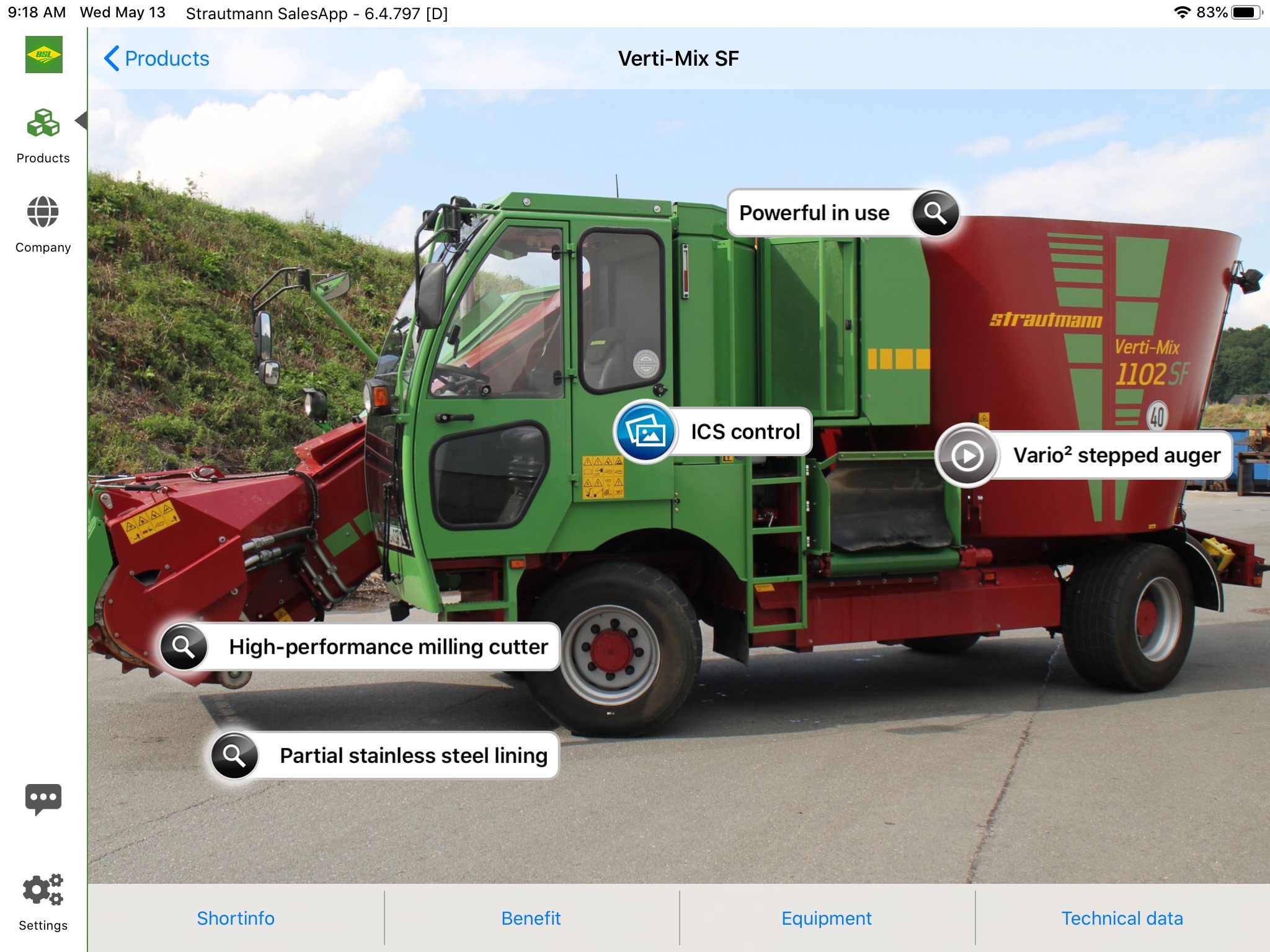Click the chat messaging icon
The width and height of the screenshot is (1270, 952).
44,797
